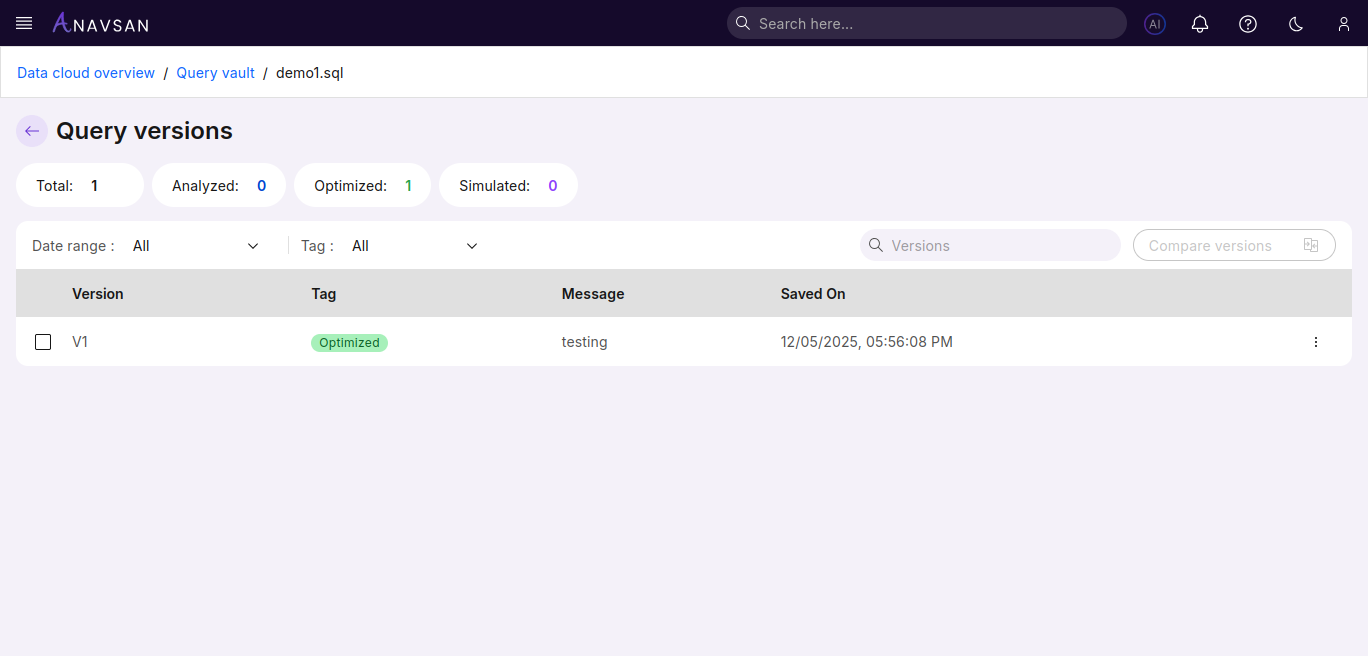Image resolution: width=1368 pixels, height=656 pixels.
Task: Select the demo1.sql breadcrumb item
Action: [309, 72]
